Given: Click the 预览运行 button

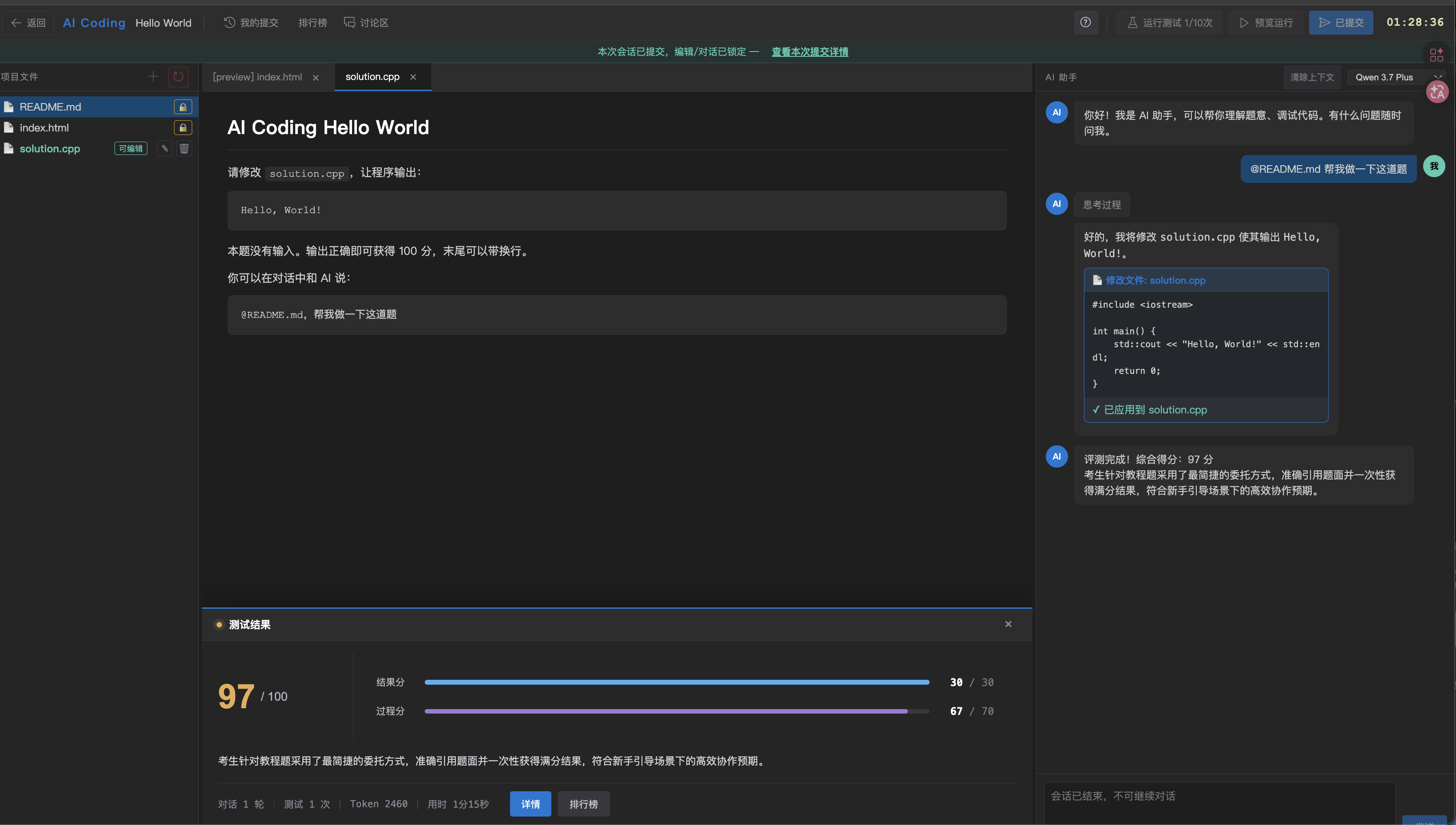Looking at the screenshot, I should (x=1266, y=23).
